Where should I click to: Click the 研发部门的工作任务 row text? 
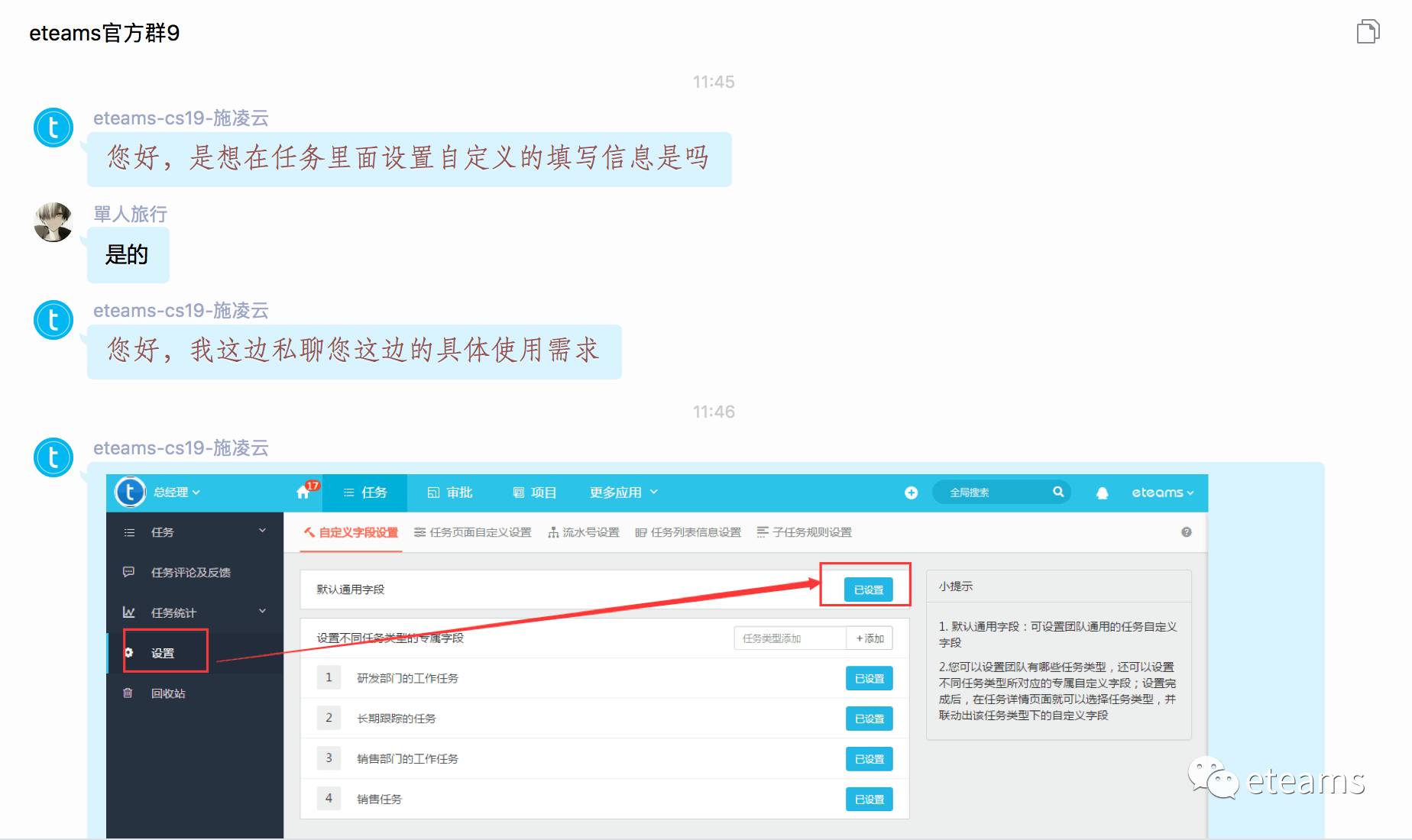click(x=407, y=678)
